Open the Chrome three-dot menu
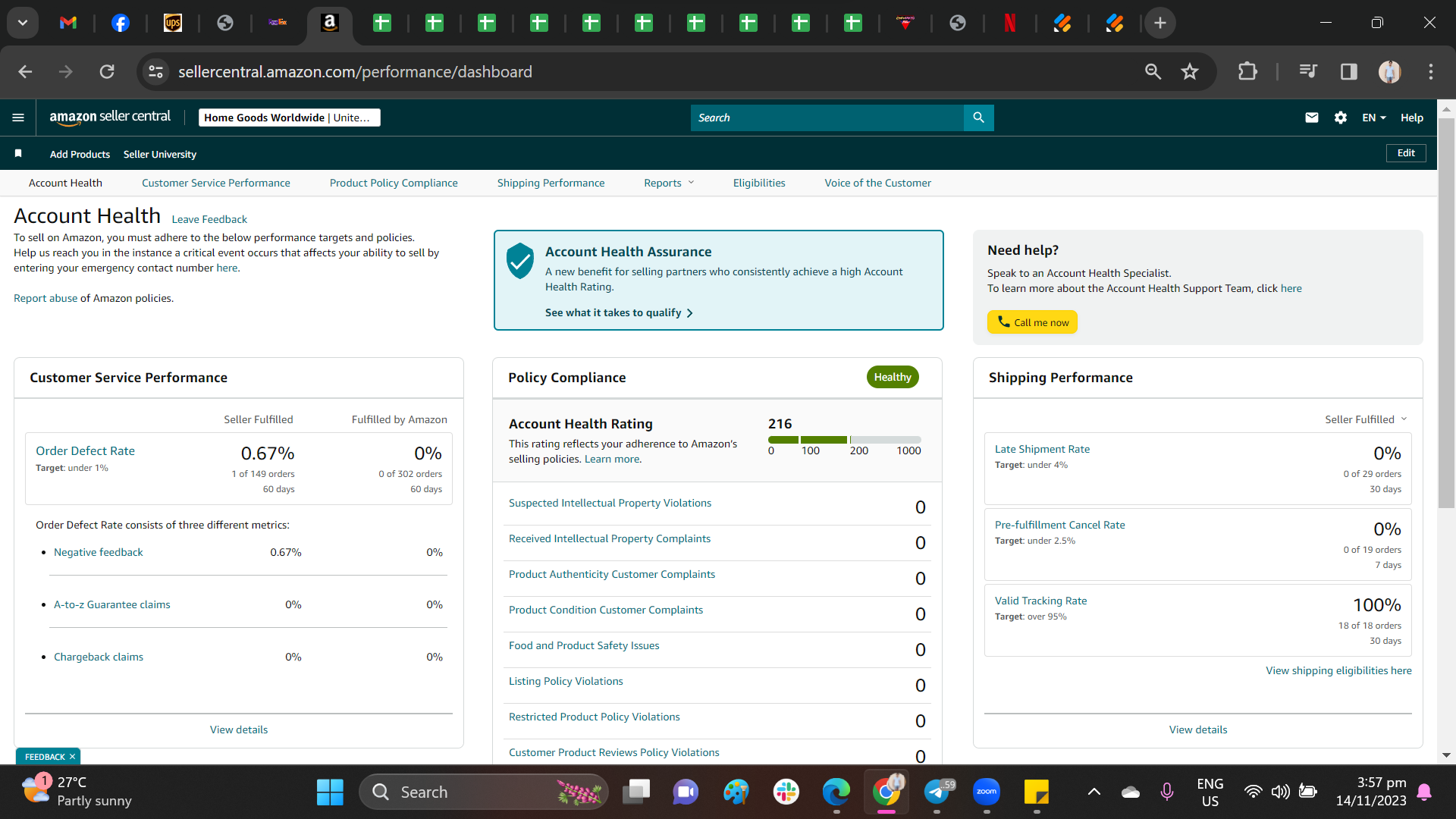Image resolution: width=1456 pixels, height=819 pixels. pyautogui.click(x=1430, y=71)
